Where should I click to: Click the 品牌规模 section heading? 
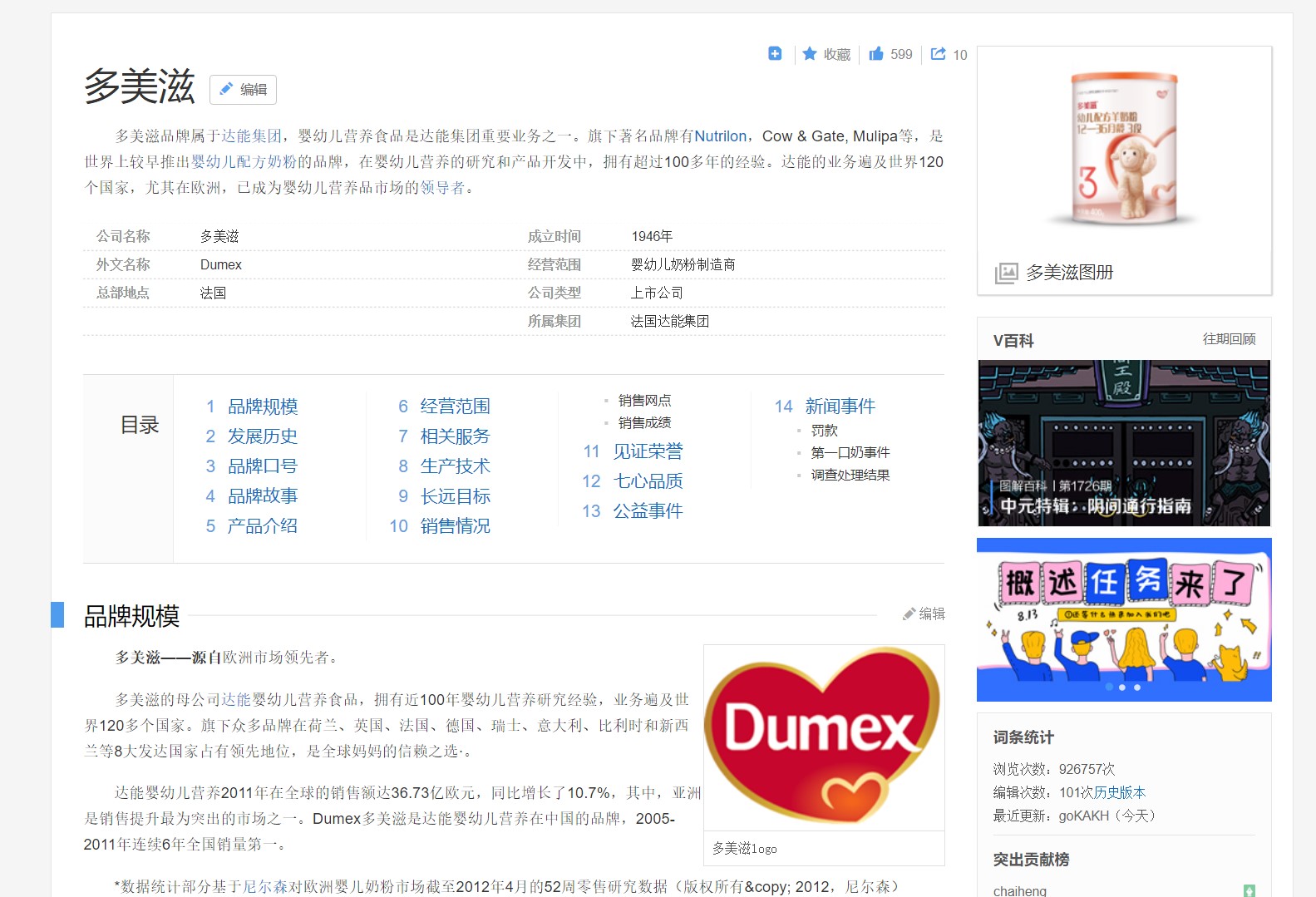pyautogui.click(x=132, y=616)
